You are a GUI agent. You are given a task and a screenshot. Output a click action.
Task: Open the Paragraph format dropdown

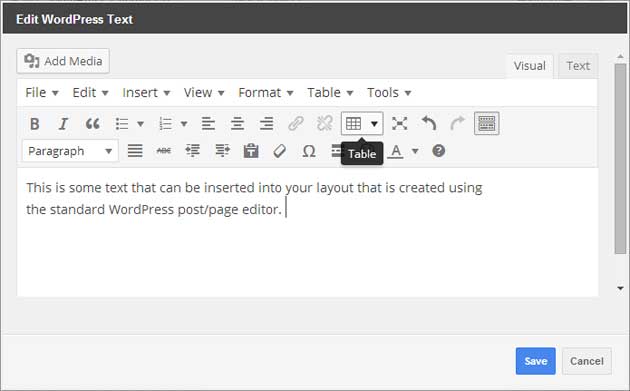pos(70,151)
